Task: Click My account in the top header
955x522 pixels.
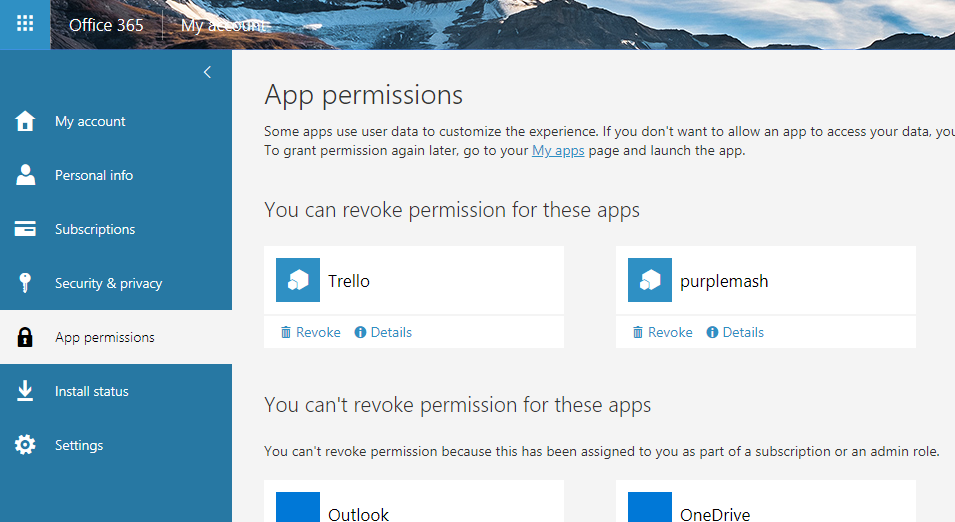Action: tap(224, 25)
